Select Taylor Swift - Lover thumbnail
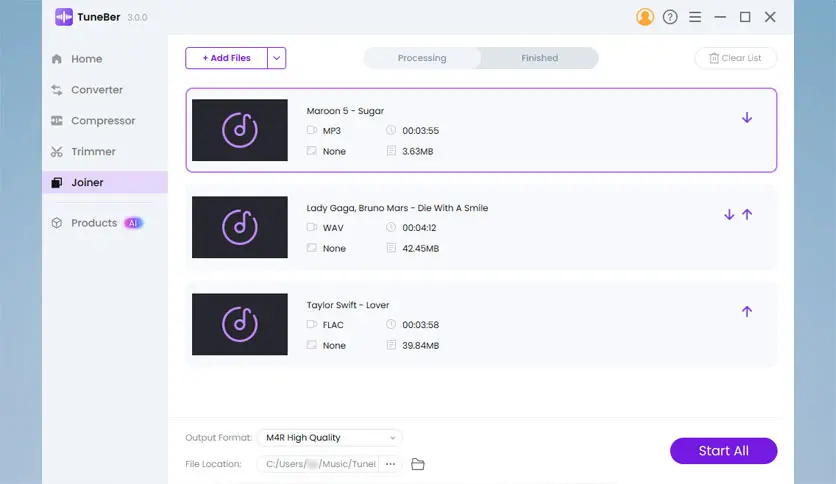 (240, 324)
